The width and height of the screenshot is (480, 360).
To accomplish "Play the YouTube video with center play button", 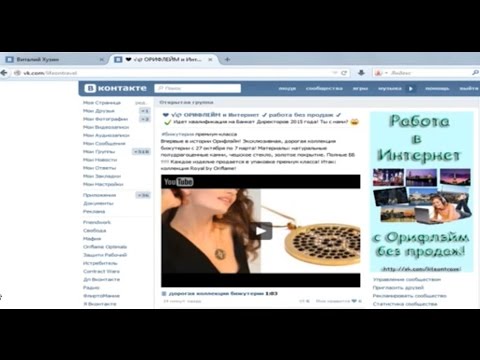I will tap(261, 231).
